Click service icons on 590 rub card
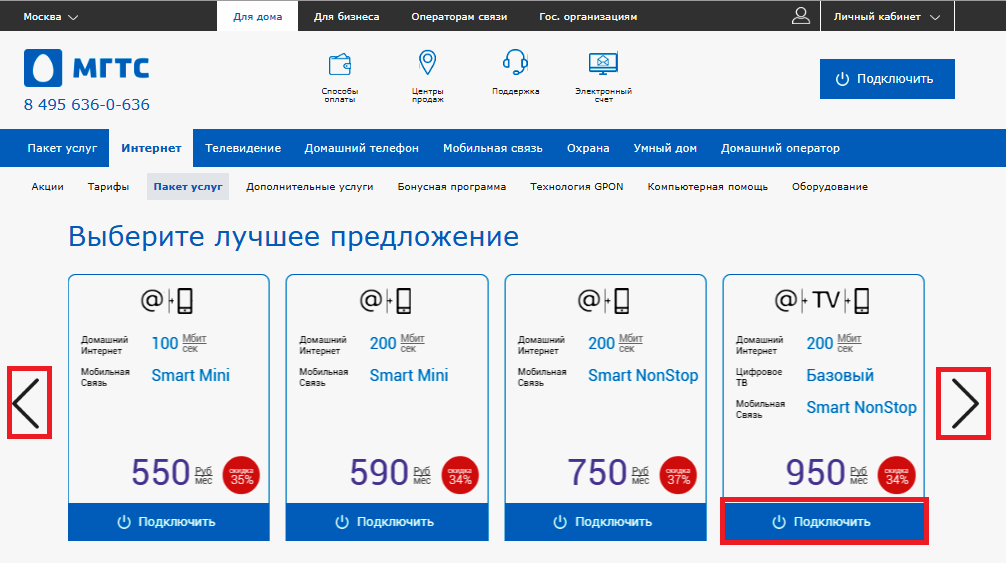Screen dimensions: 1006x563 pyautogui.click(x=386, y=300)
